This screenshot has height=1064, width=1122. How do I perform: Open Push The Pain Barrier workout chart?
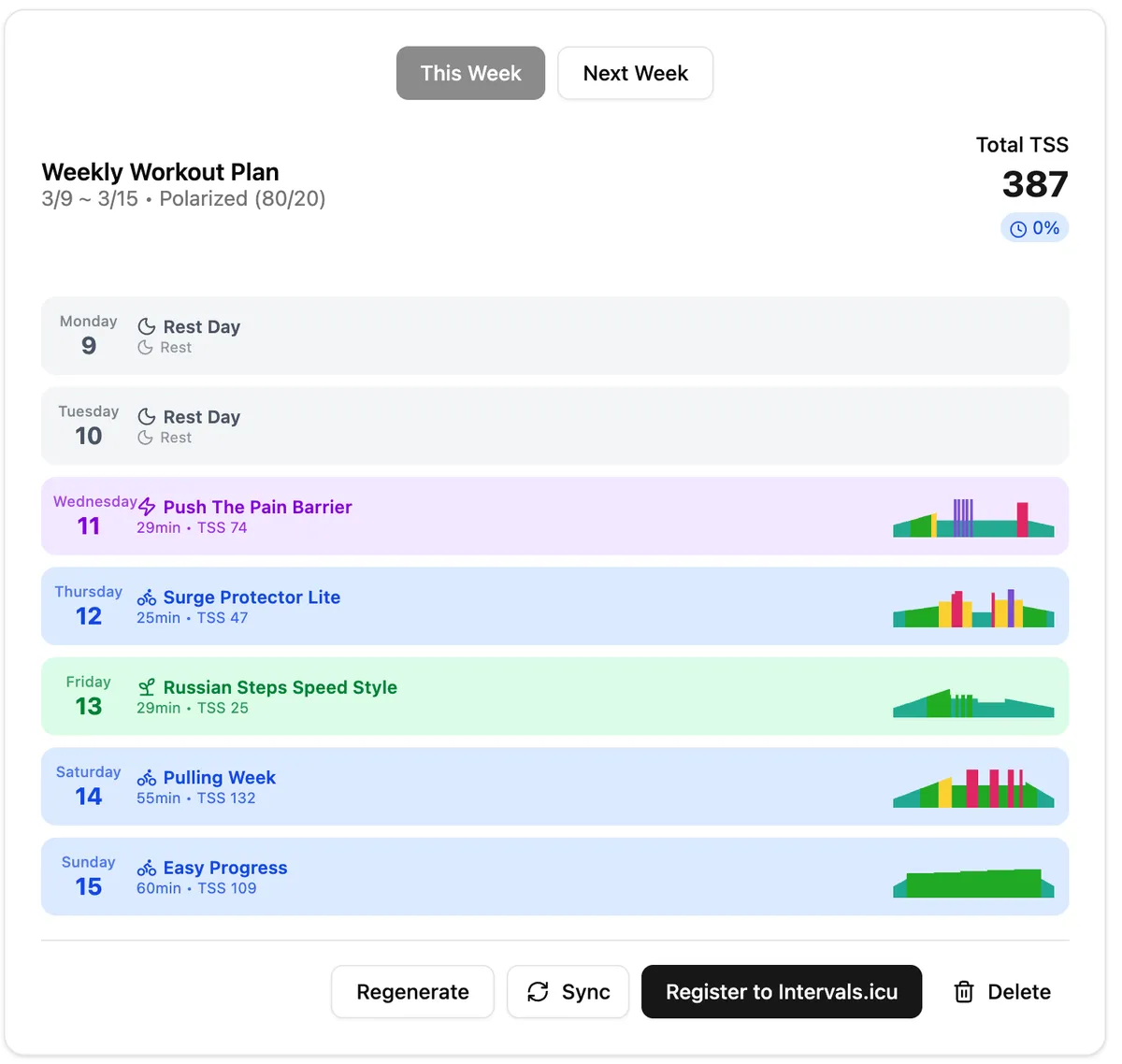(973, 519)
